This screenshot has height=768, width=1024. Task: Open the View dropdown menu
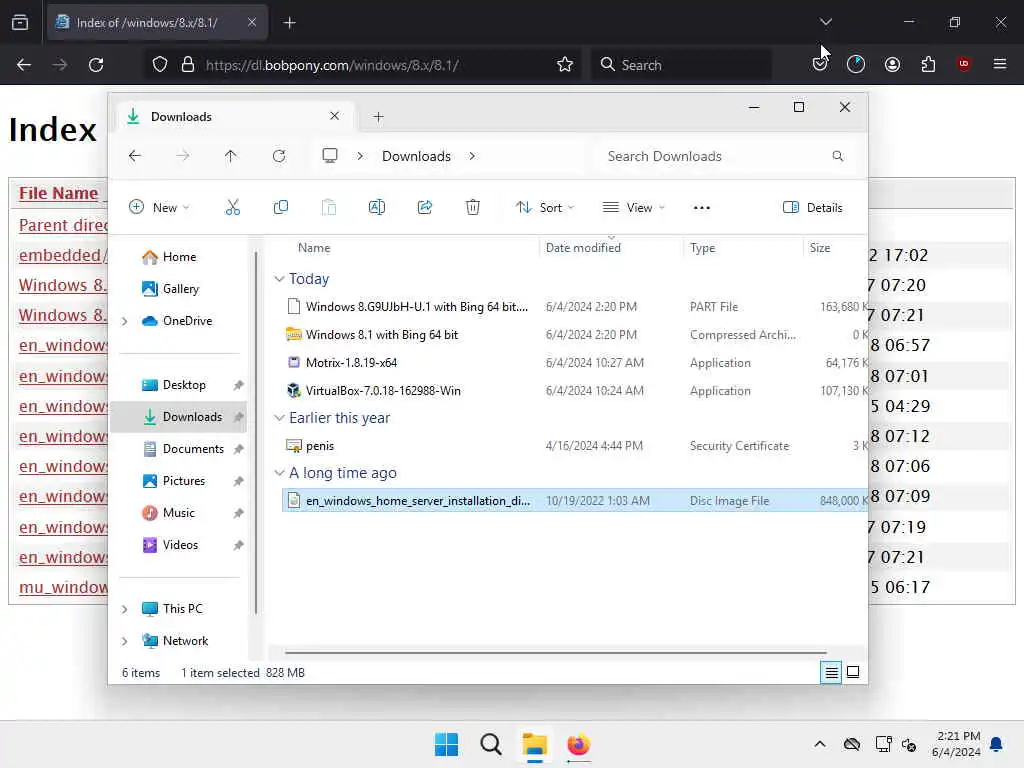[x=633, y=208]
